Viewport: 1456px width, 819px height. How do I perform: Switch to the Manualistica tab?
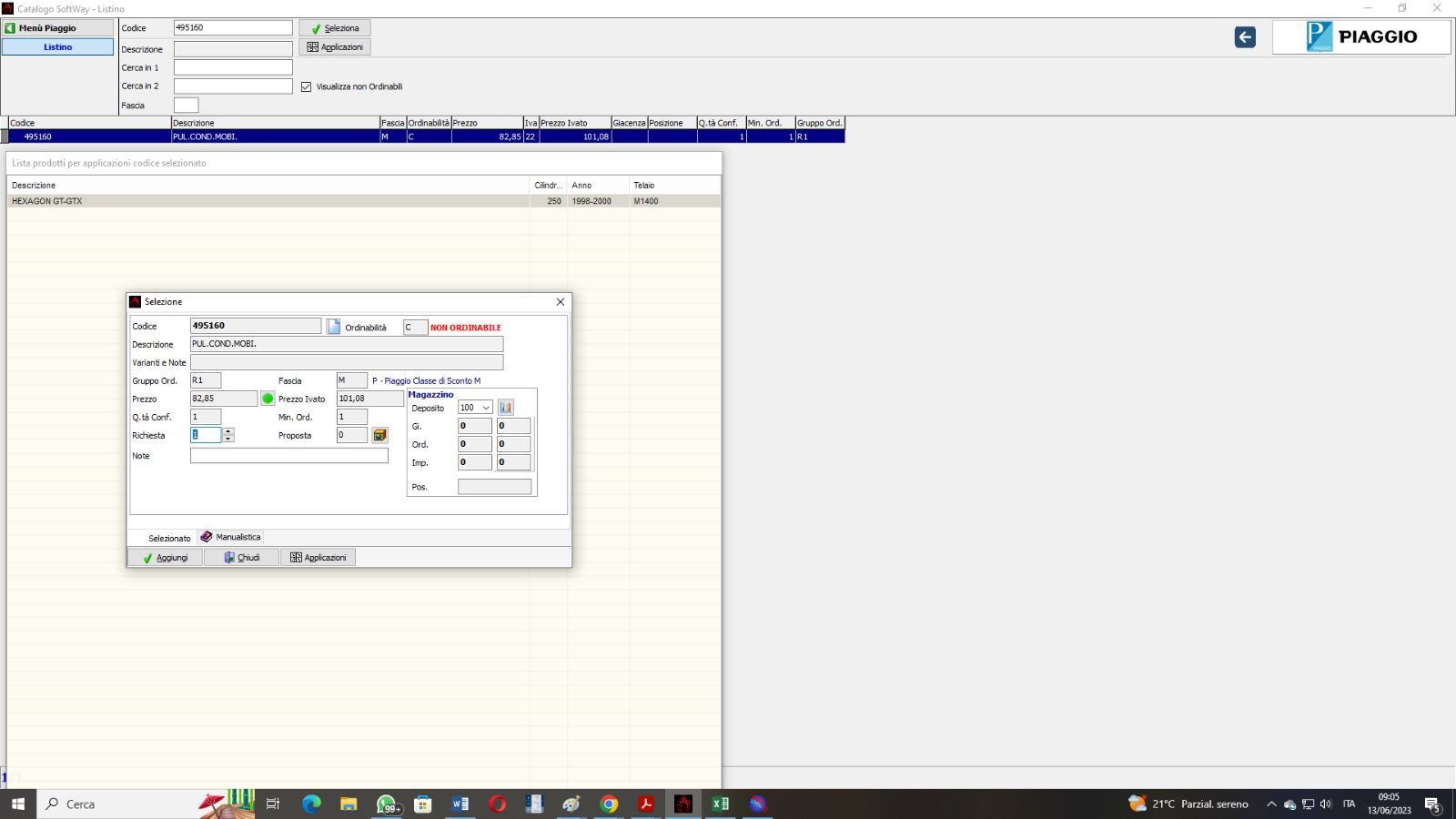coord(231,537)
